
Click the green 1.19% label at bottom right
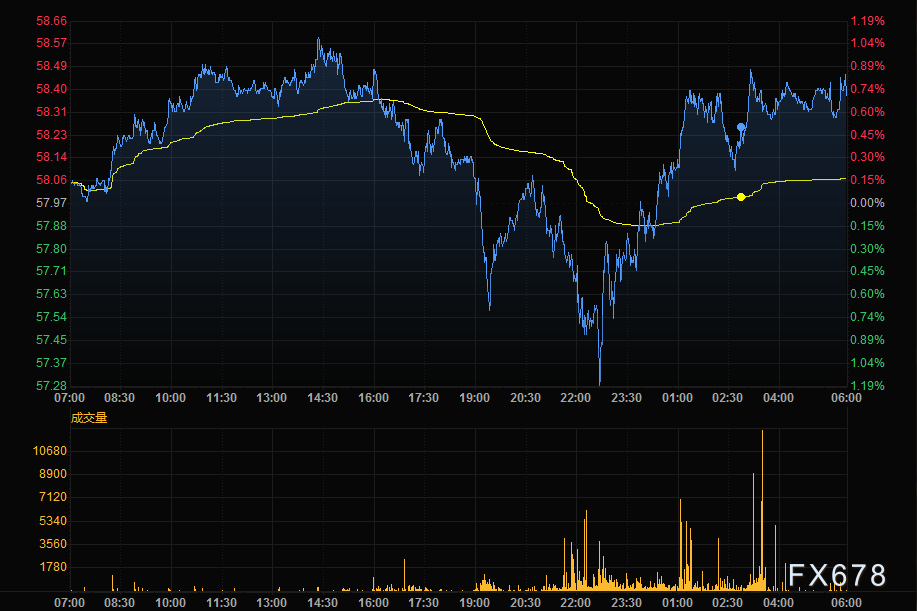[x=867, y=386]
